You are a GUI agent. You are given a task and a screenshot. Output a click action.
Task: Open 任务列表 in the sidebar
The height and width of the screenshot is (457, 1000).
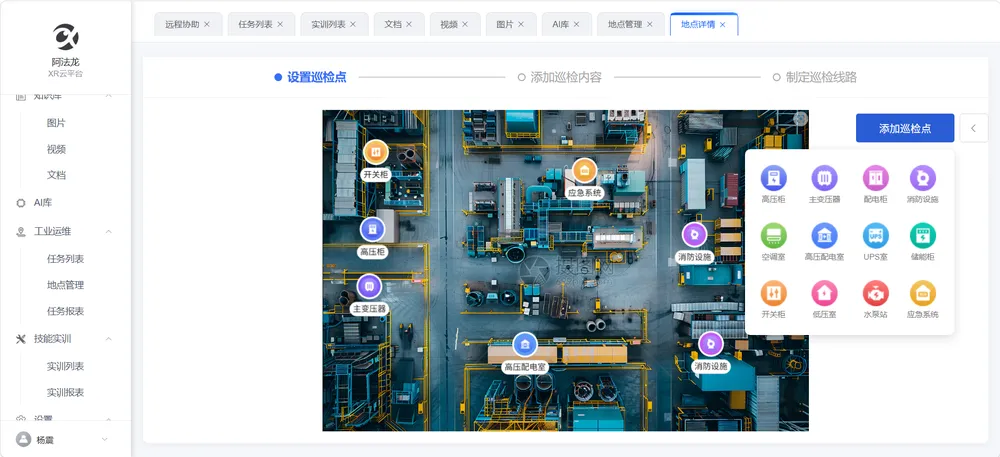(x=66, y=259)
